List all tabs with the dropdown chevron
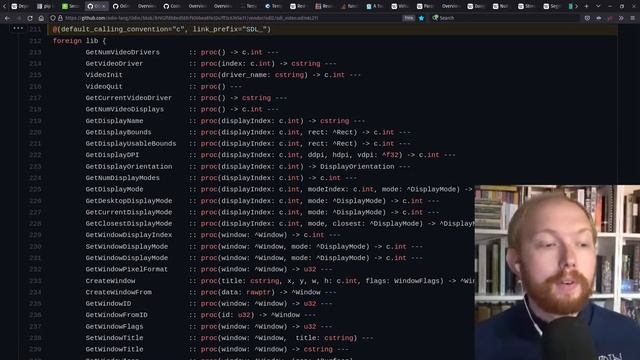The image size is (640, 360). [x=598, y=6]
